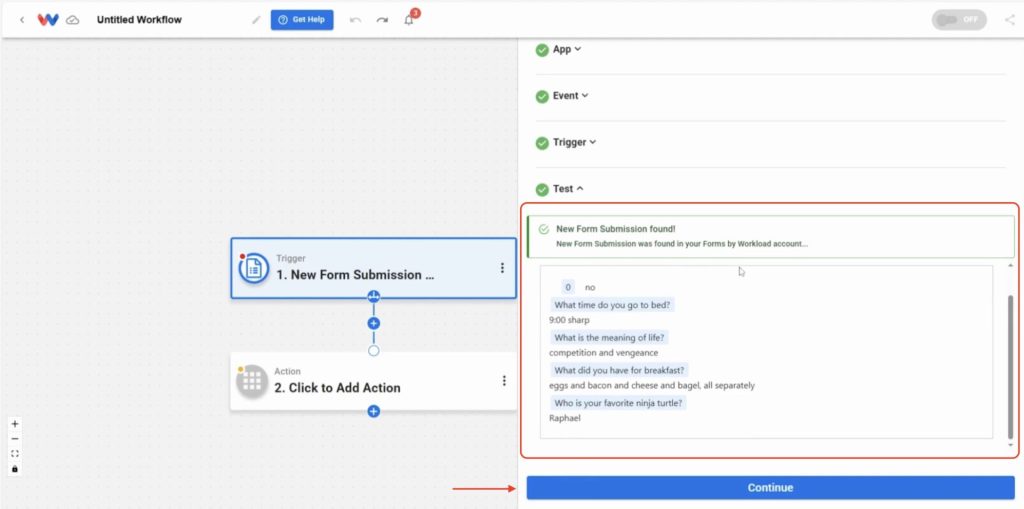The height and width of the screenshot is (509, 1024).
Task: Expand the Event section
Action: tap(571, 95)
